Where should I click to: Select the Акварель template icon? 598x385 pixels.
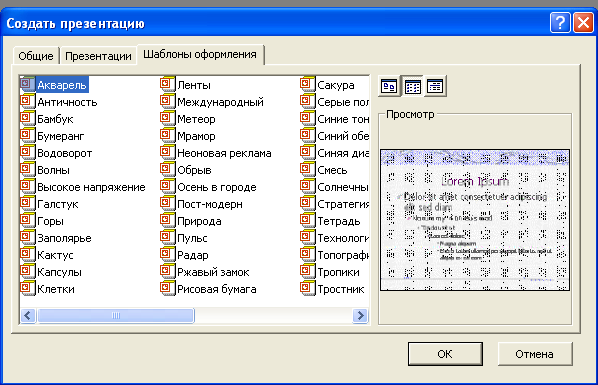27,84
